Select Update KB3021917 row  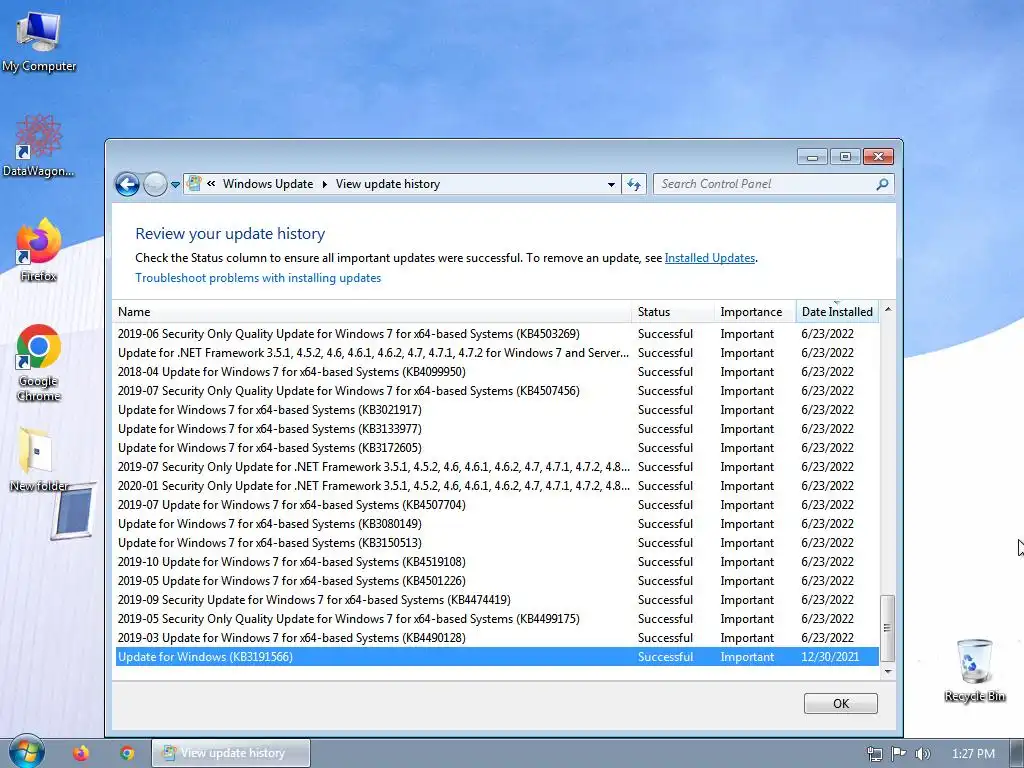[497, 409]
